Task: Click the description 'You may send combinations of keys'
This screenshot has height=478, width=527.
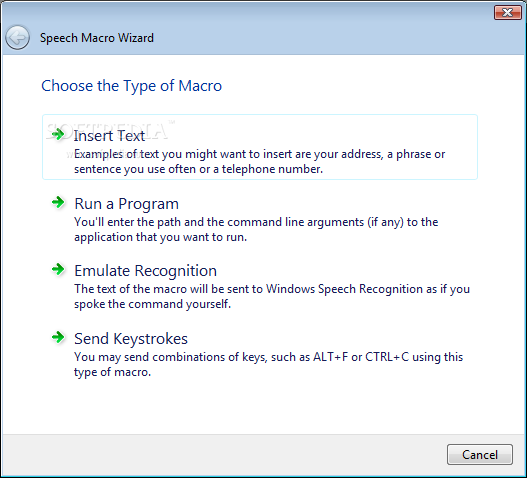Action: [x=269, y=364]
